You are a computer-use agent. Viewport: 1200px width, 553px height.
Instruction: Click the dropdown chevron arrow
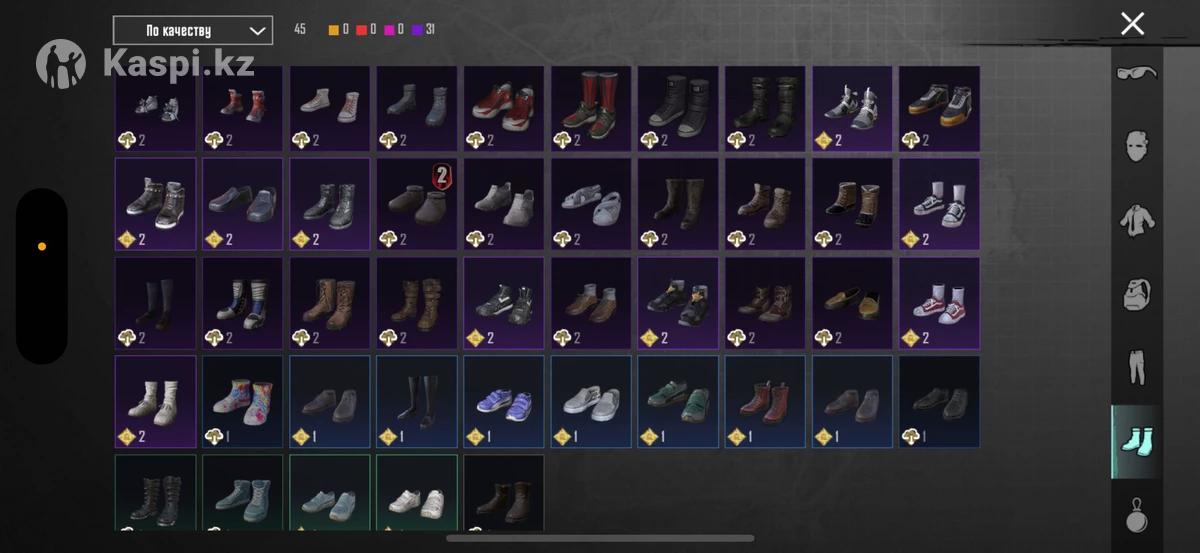pos(257,31)
